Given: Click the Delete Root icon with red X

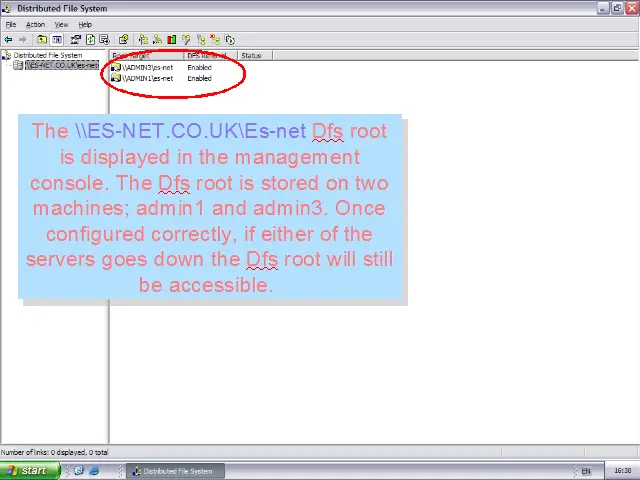Looking at the screenshot, I should [x=215, y=40].
